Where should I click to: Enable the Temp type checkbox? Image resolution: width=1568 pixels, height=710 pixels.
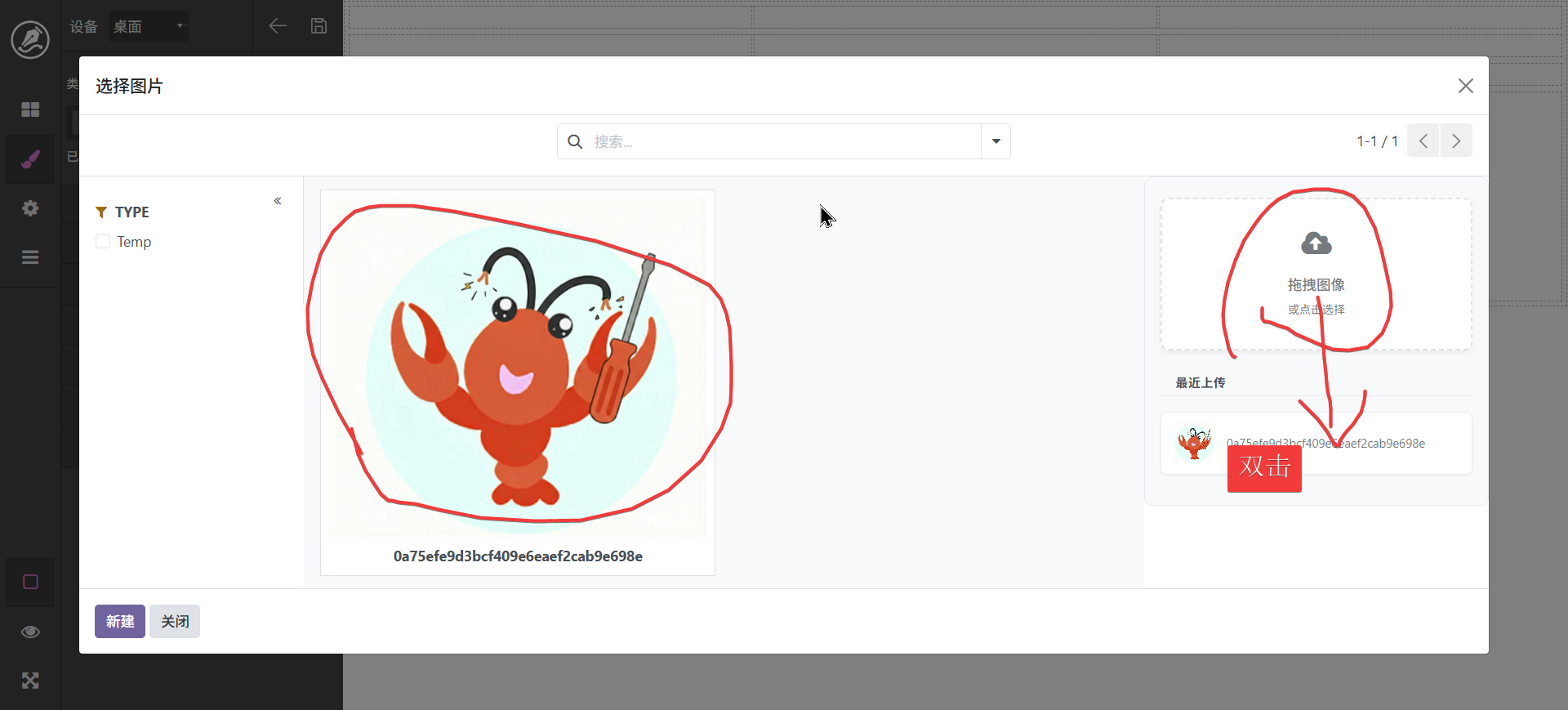(x=103, y=242)
